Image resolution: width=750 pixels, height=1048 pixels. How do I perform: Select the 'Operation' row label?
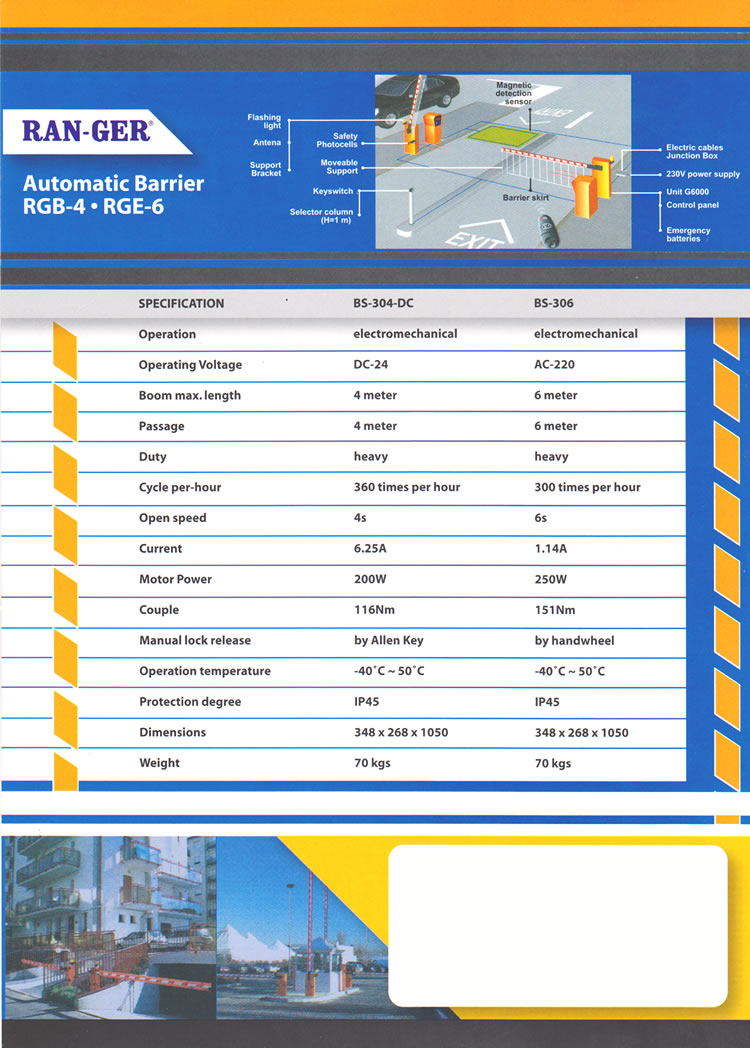pyautogui.click(x=167, y=334)
